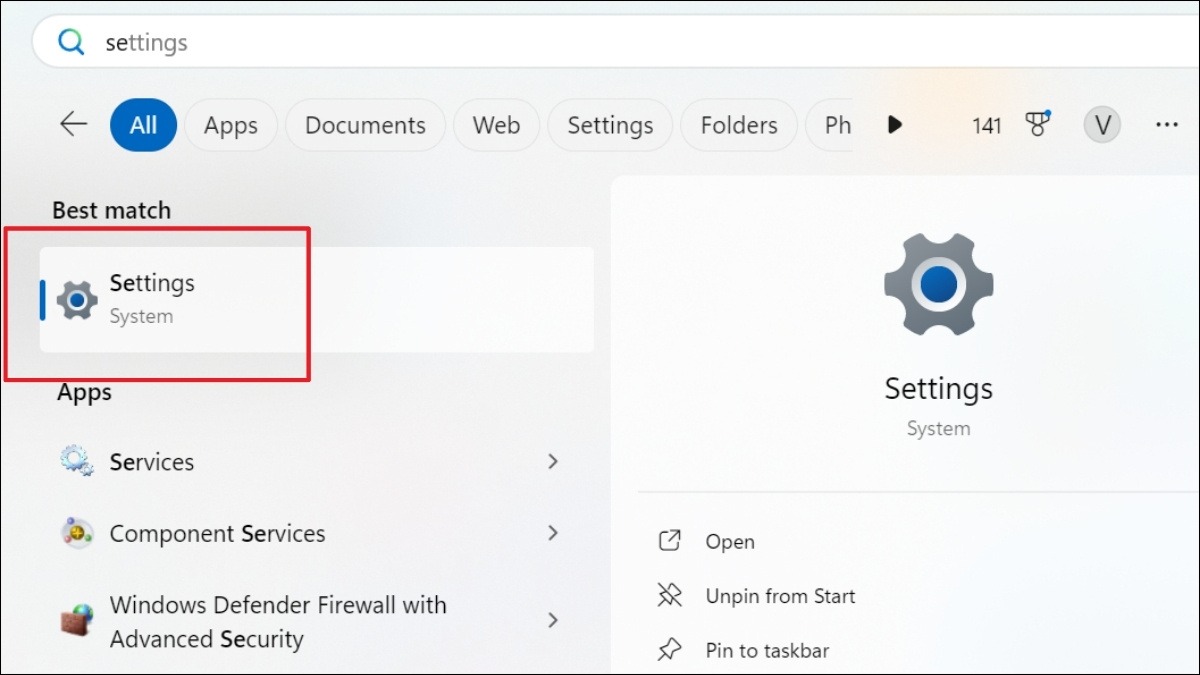Click the search magnifier icon
This screenshot has width=1200, height=675.
(72, 42)
